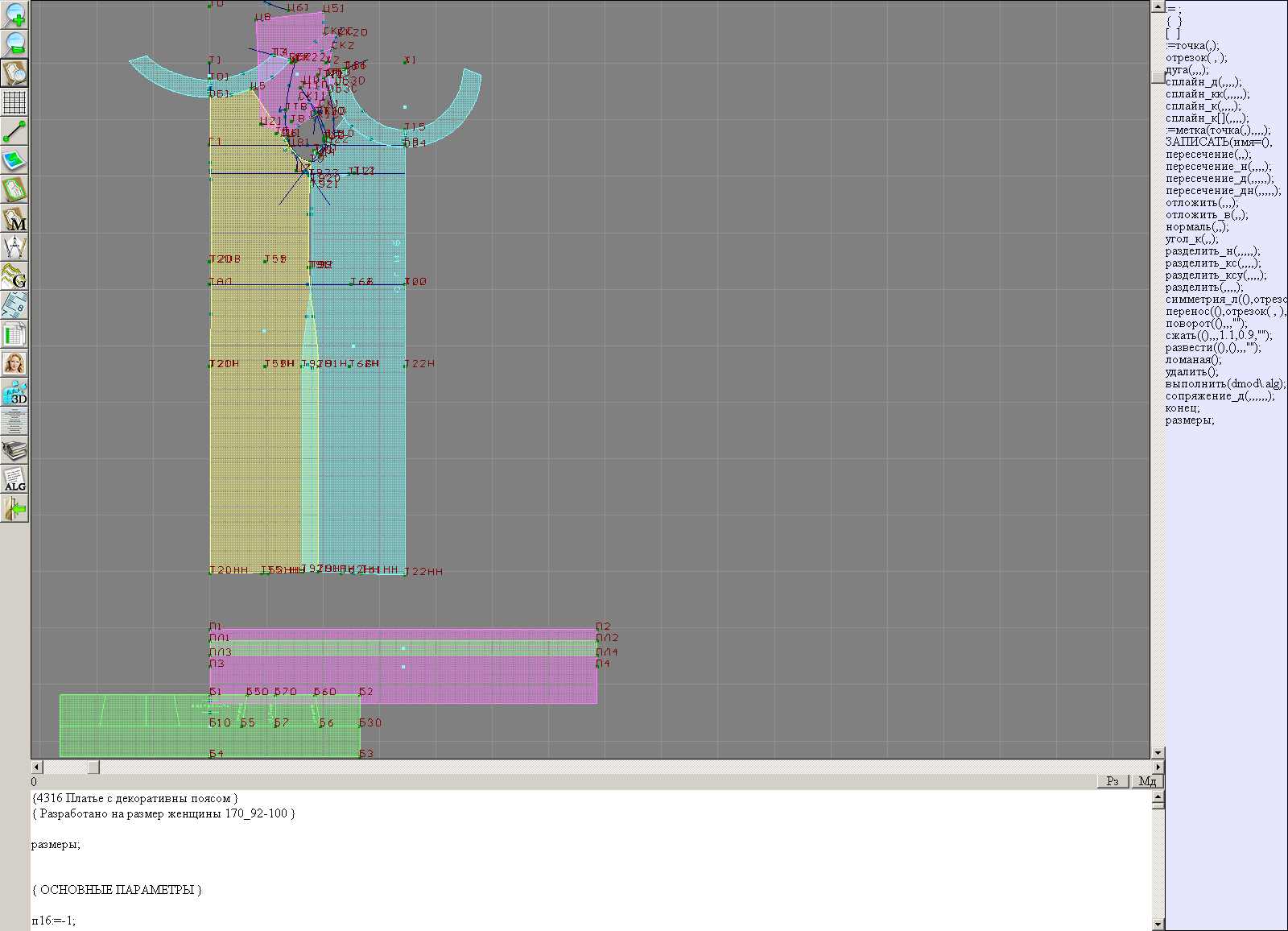Click the zoom out magnifier icon
This screenshot has width=1288, height=931.
click(x=14, y=43)
